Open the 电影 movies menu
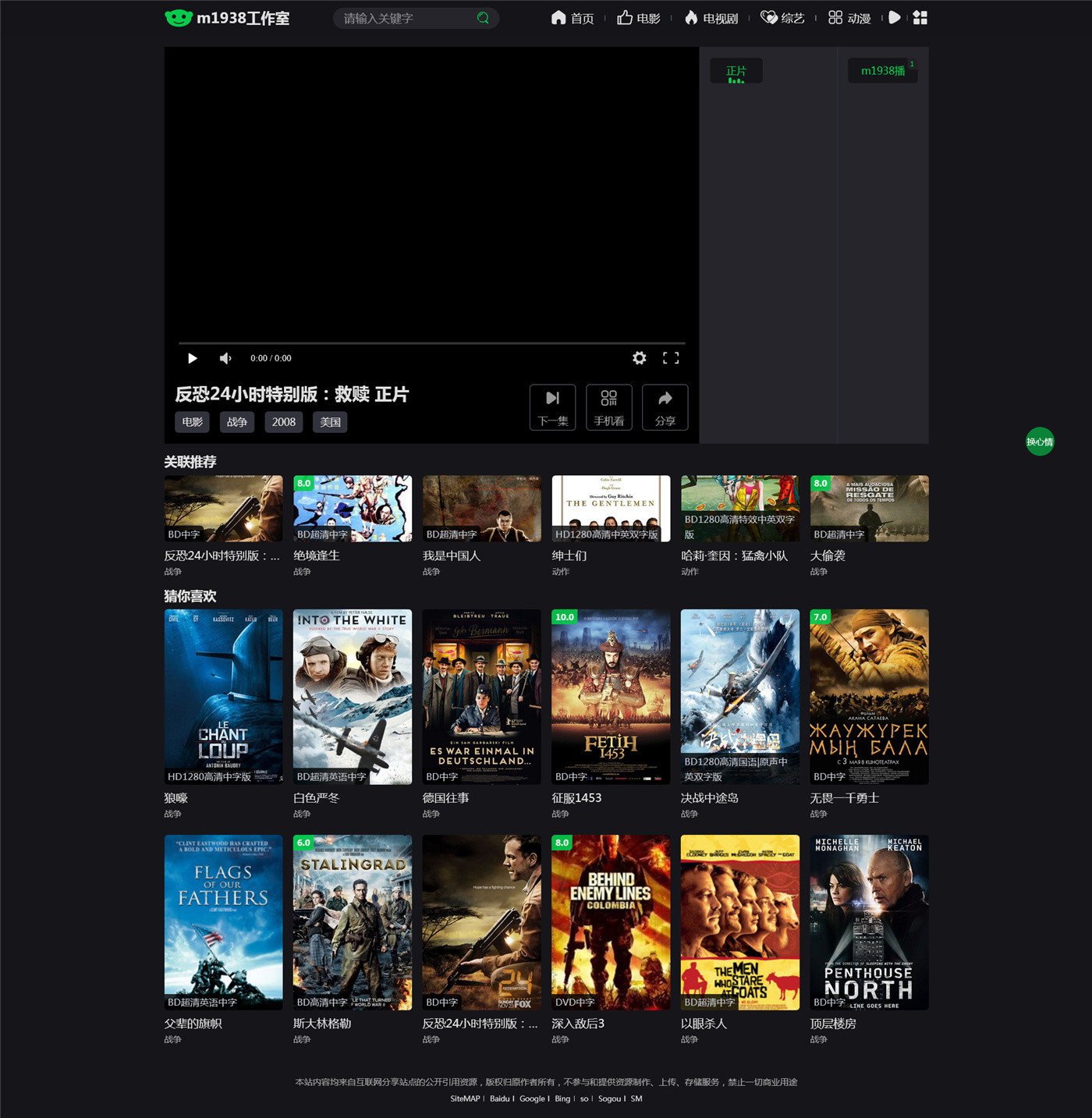Screen dimensions: 1092x1118 click(x=639, y=18)
